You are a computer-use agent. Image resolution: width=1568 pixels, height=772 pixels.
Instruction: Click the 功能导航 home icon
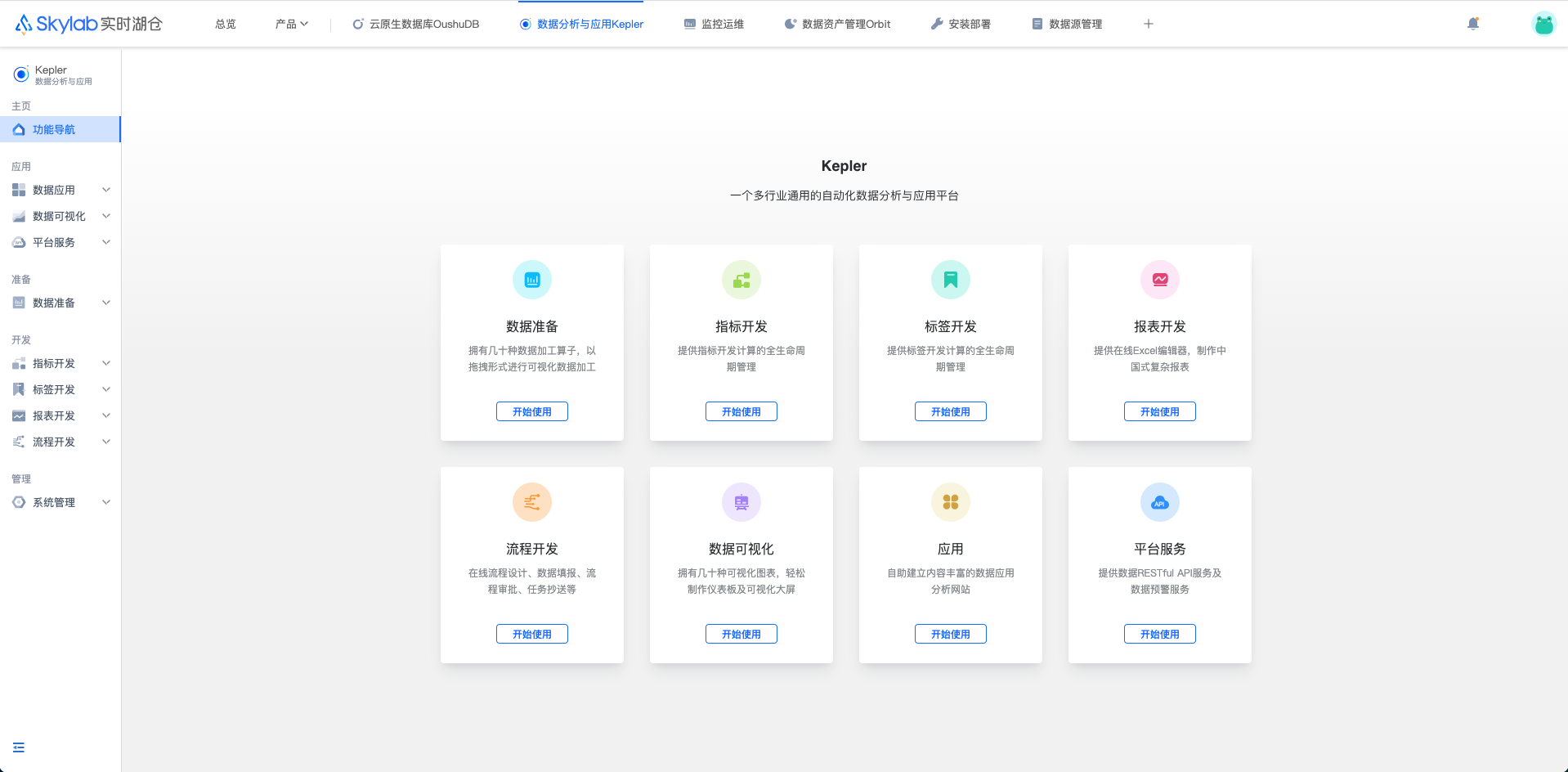click(19, 129)
